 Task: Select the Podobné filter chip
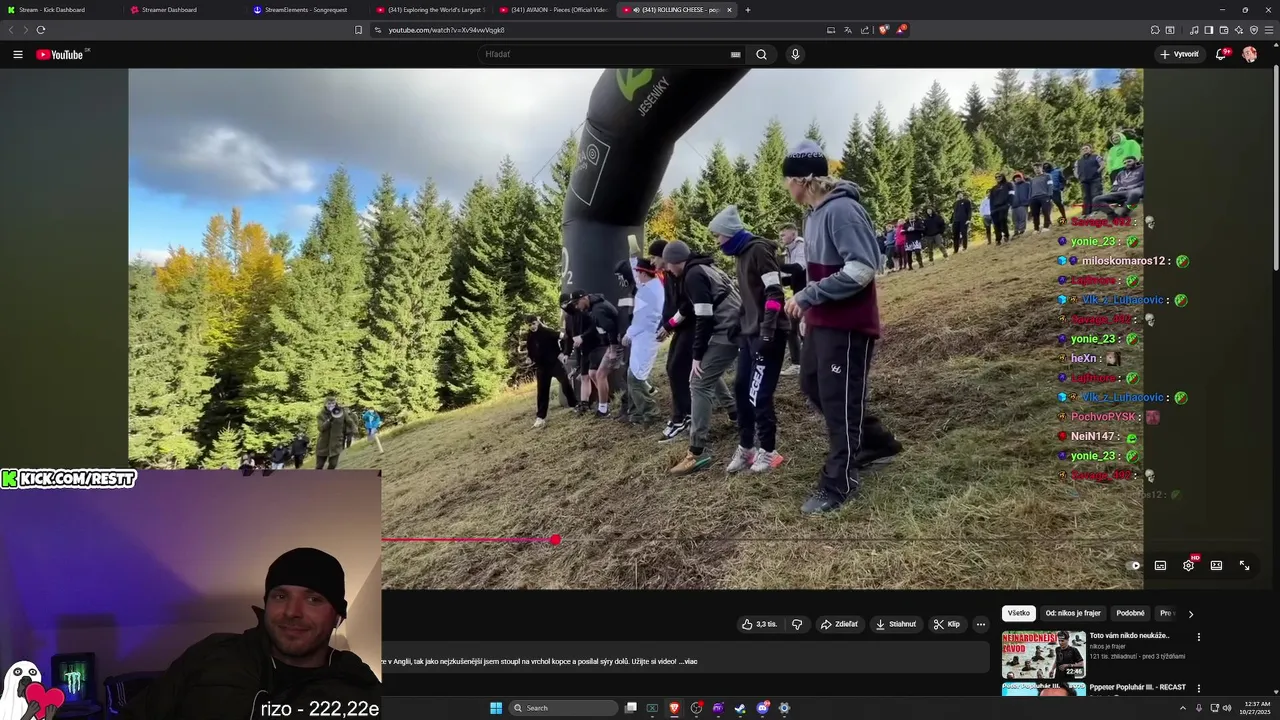(x=1130, y=613)
